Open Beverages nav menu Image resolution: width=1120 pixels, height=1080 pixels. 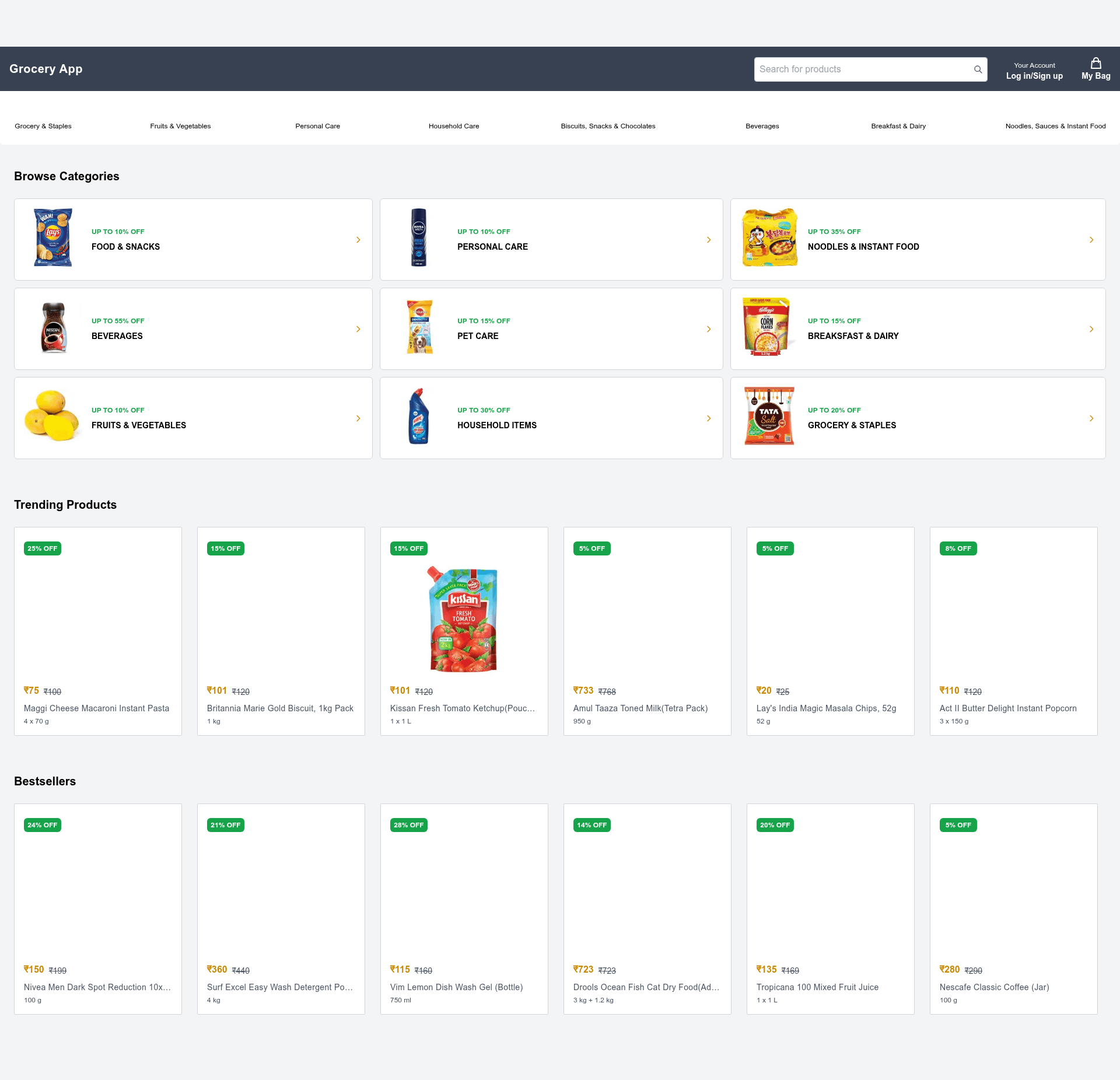point(762,126)
